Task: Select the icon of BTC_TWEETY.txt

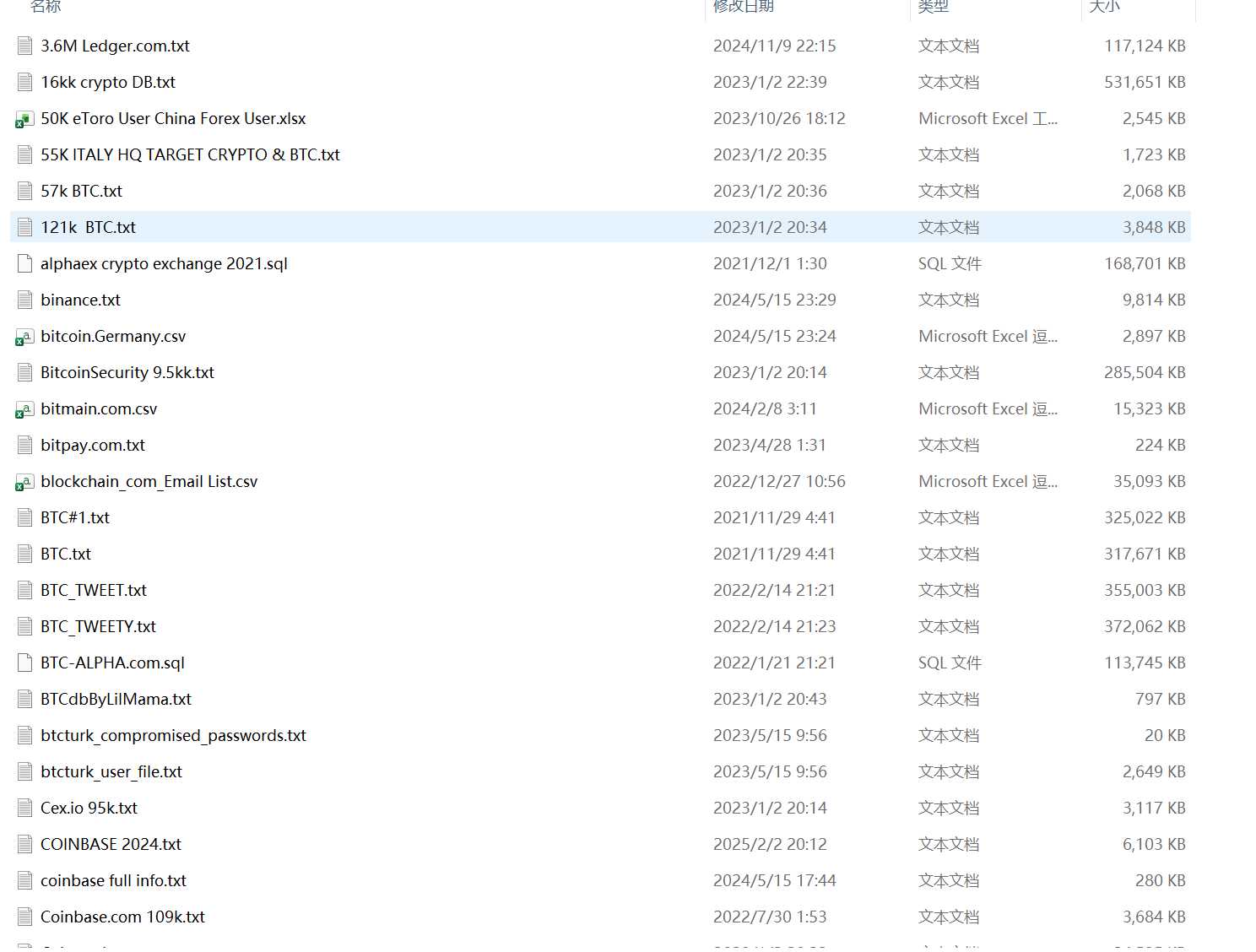Action: click(x=24, y=626)
